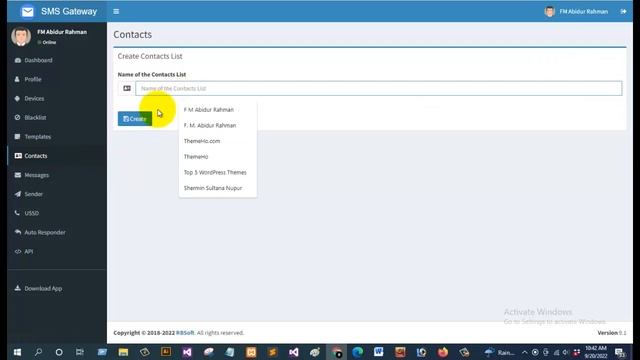Select the "Shermin Sultana Nupur" suggestion
640x360 pixels.
(218, 188)
